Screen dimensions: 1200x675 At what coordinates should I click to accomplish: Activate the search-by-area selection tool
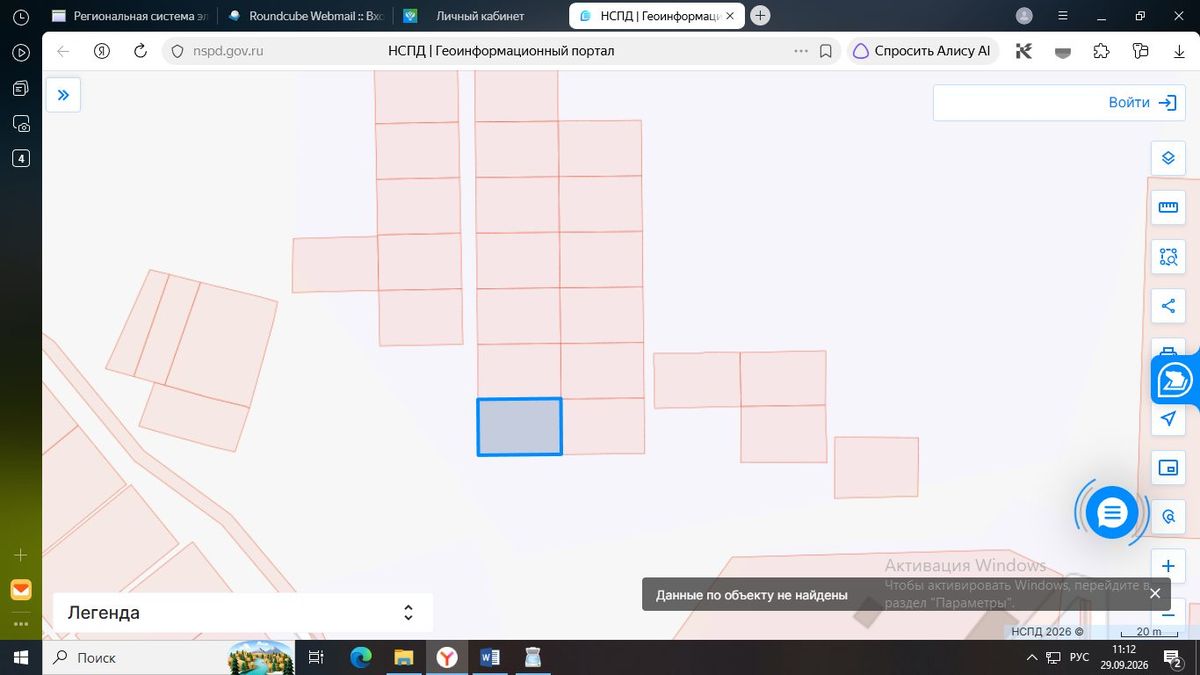click(x=1168, y=257)
